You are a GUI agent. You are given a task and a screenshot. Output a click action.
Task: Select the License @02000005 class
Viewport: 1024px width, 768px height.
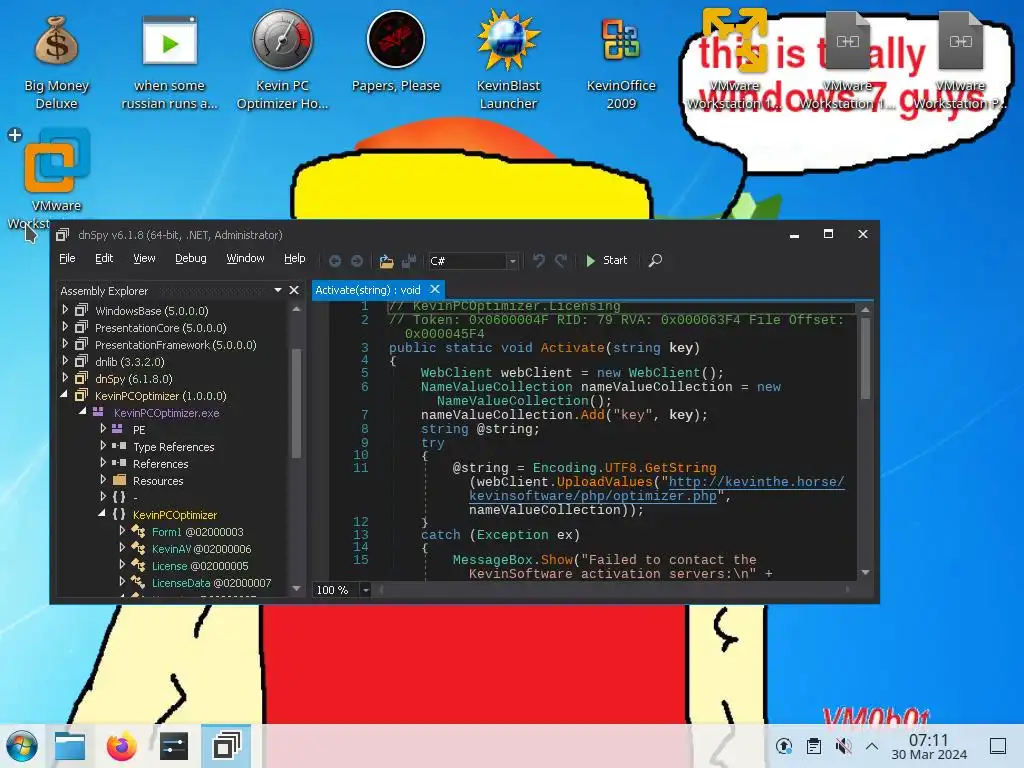[200, 566]
